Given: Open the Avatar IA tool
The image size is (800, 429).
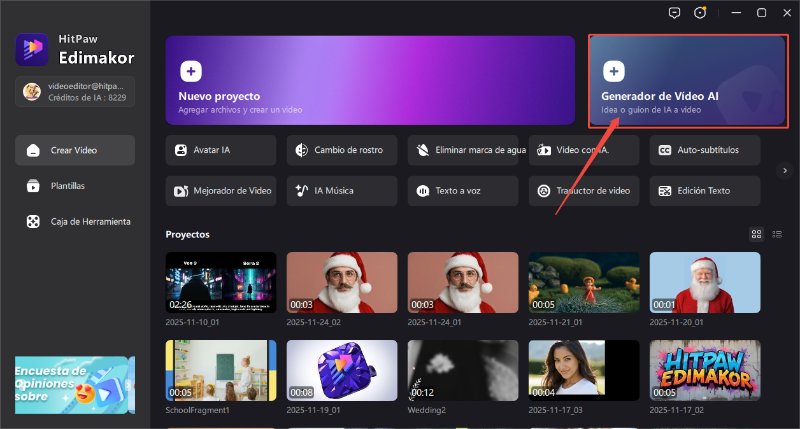Looking at the screenshot, I should [221, 150].
